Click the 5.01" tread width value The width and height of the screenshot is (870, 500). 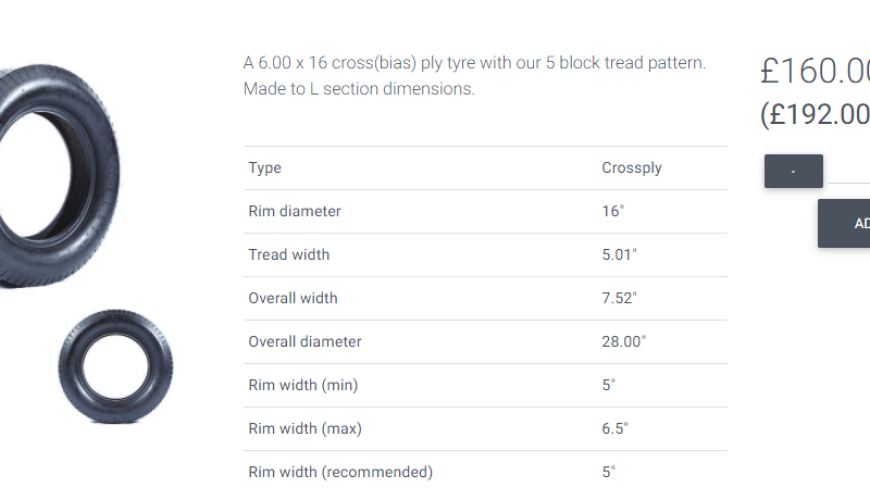click(x=619, y=255)
